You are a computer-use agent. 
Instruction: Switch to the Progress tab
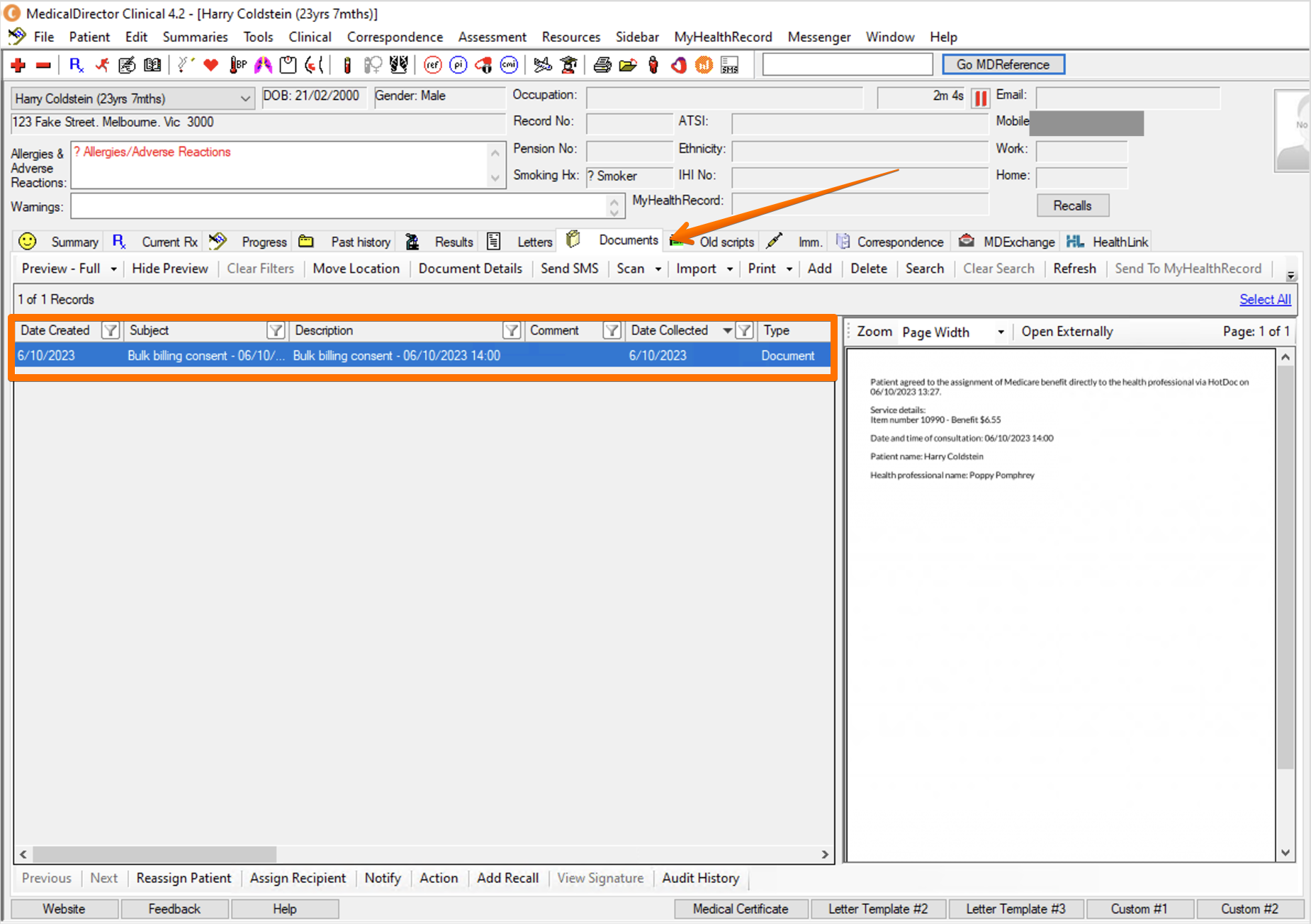[x=248, y=242]
